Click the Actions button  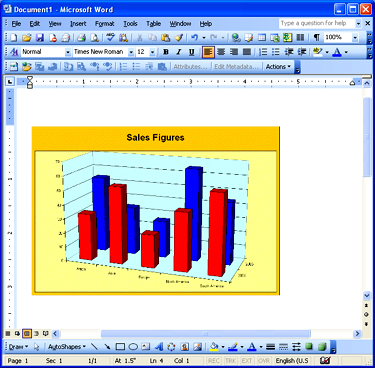[x=278, y=67]
